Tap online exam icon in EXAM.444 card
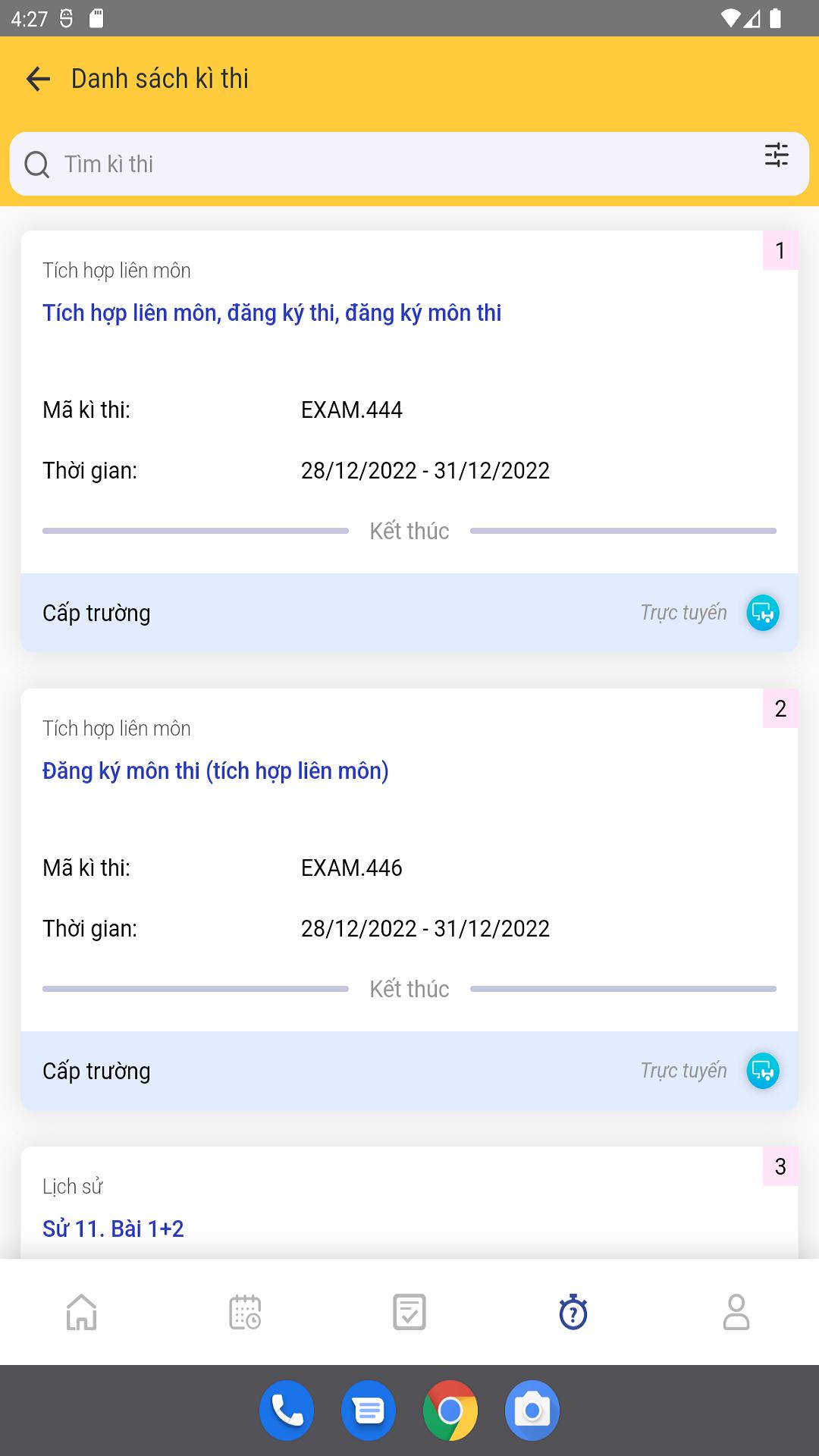 763,613
